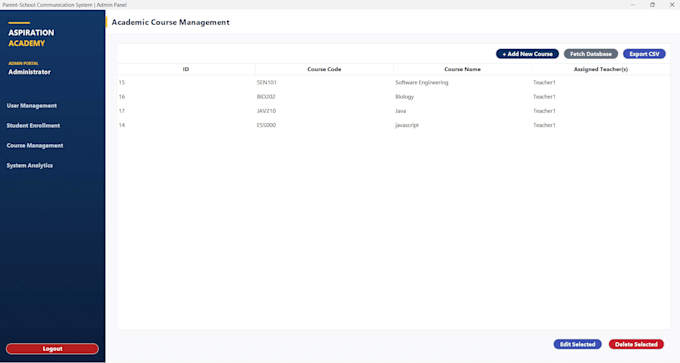Sort by Course Name column header

[462, 69]
